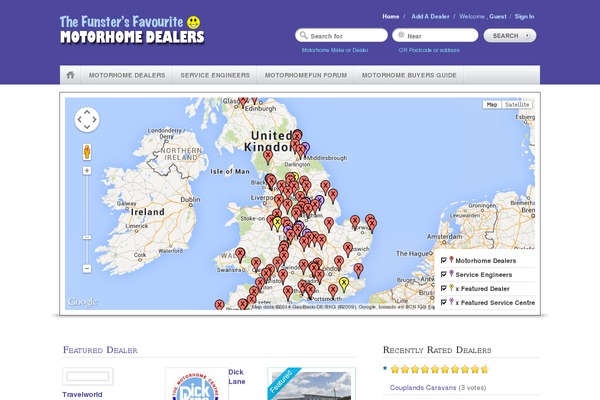Open the Couplands Caravans link
The image size is (600, 400).
click(x=423, y=387)
